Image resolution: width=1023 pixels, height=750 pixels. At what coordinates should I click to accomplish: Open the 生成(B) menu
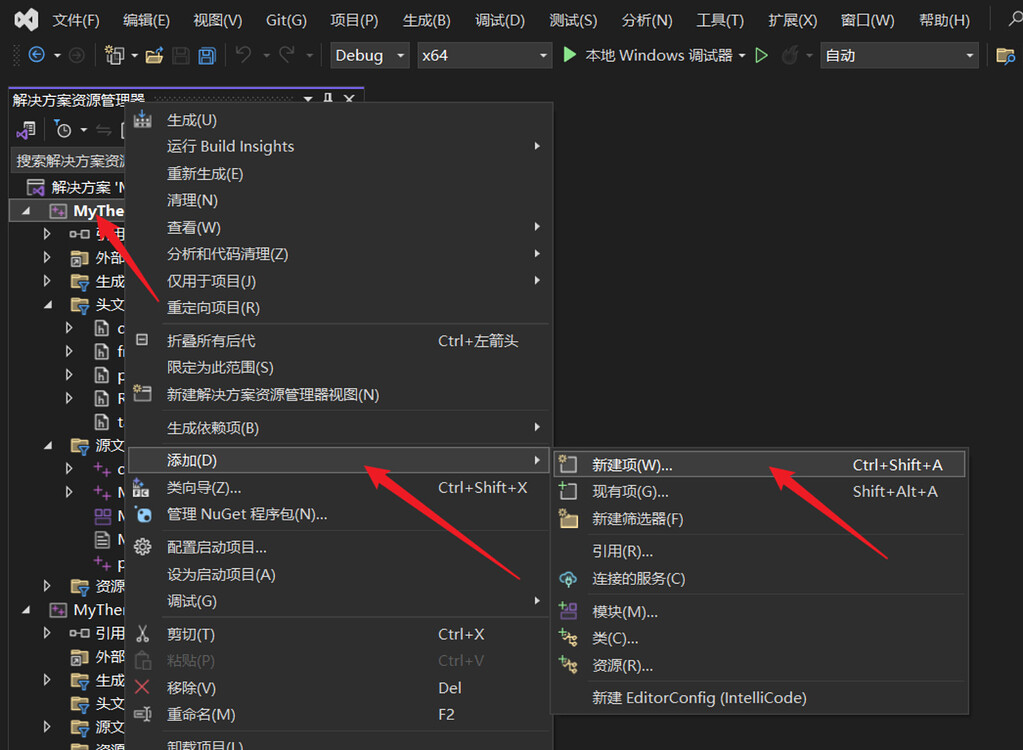426,19
